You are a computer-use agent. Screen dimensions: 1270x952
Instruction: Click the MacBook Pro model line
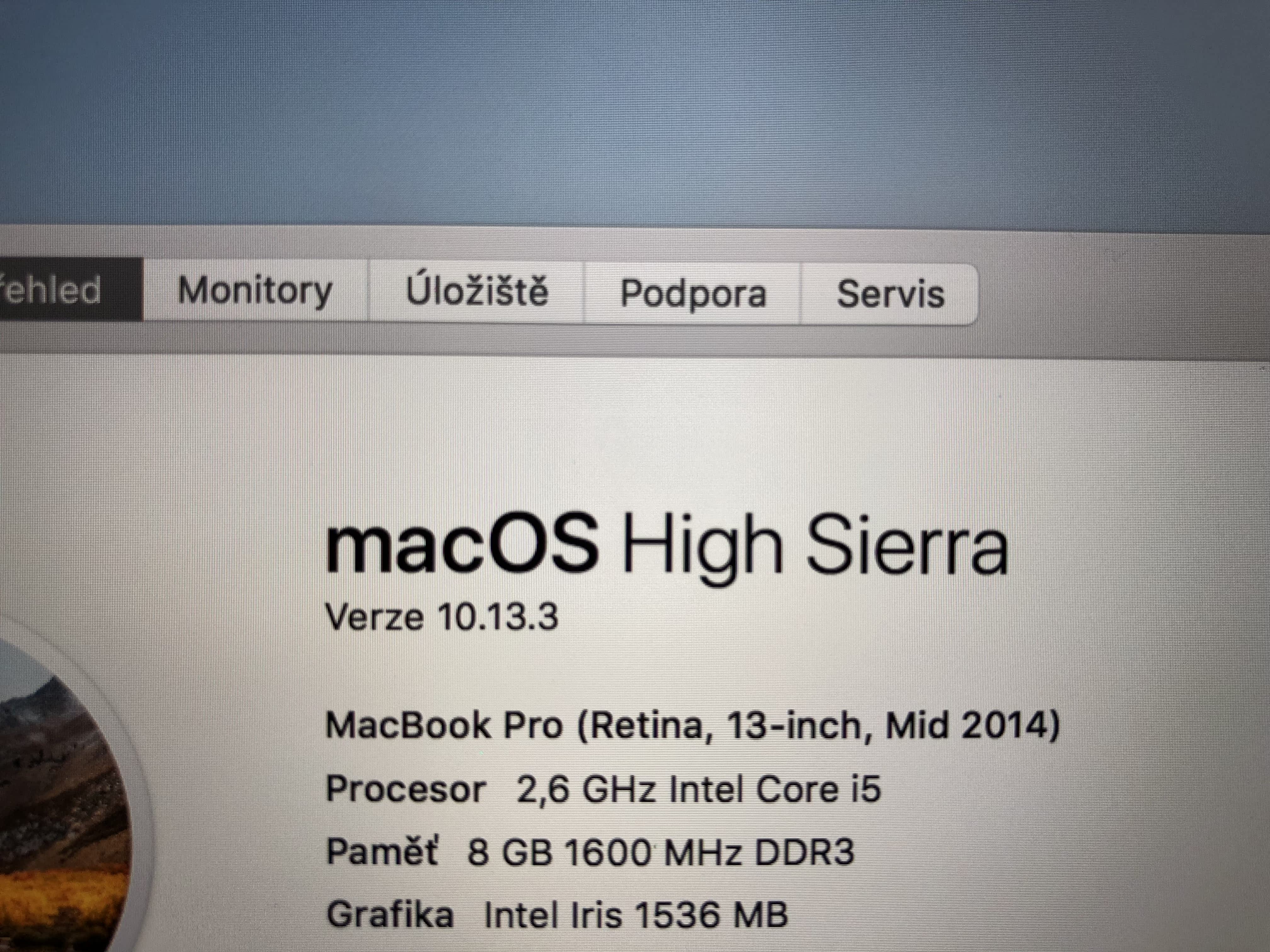691,727
